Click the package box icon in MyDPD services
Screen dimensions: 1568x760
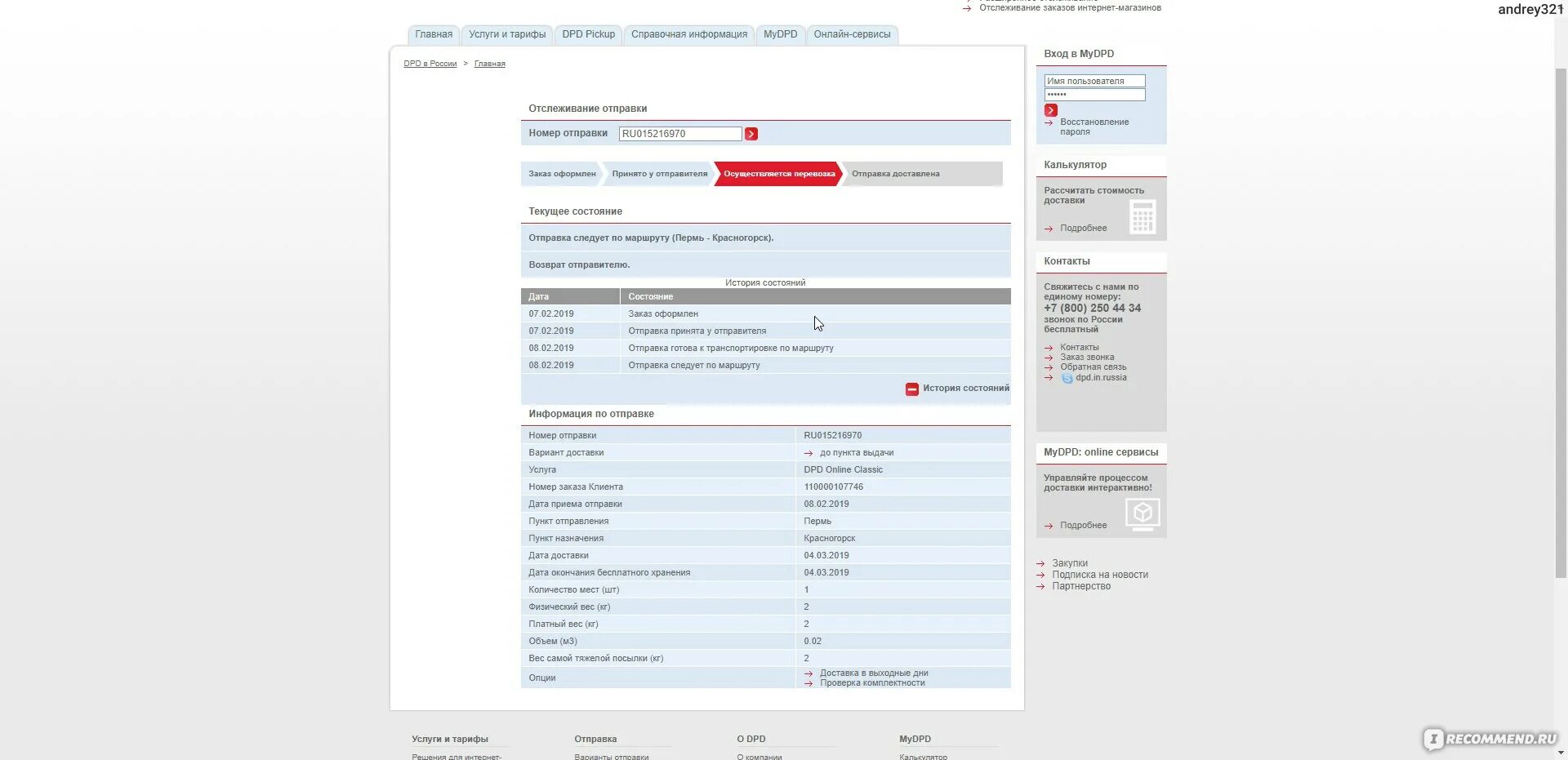point(1143,514)
